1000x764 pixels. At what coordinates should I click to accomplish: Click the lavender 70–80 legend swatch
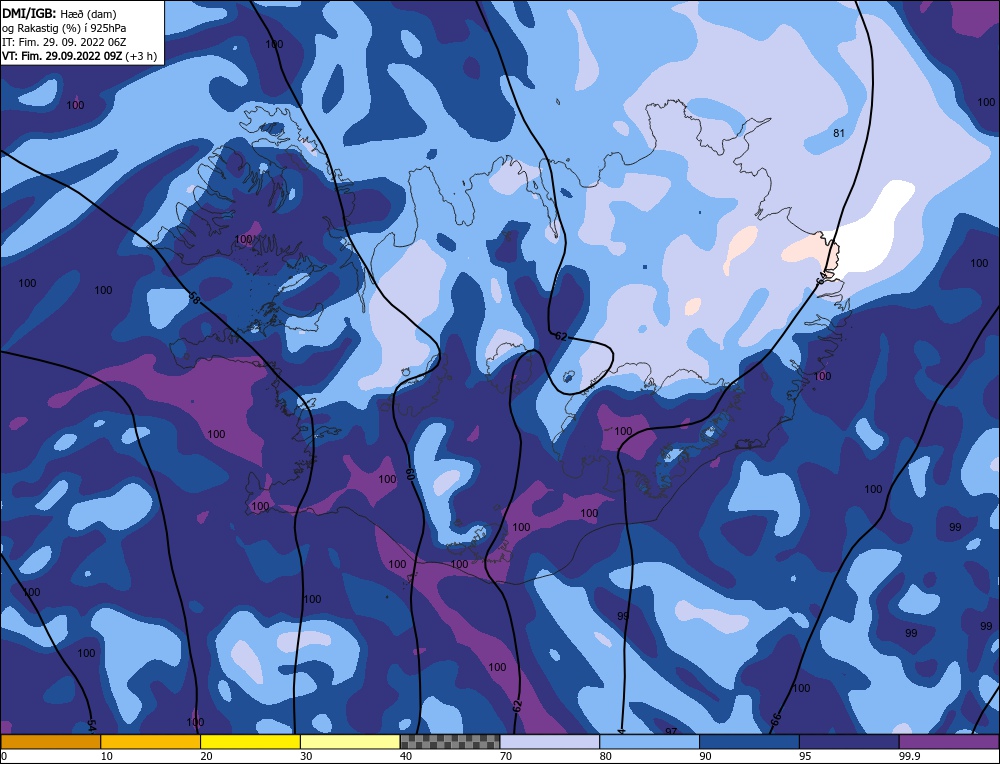pyautogui.click(x=550, y=742)
